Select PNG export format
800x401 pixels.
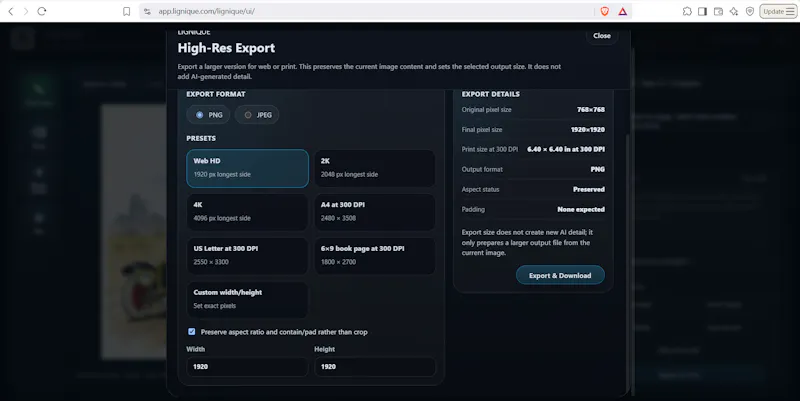click(208, 115)
